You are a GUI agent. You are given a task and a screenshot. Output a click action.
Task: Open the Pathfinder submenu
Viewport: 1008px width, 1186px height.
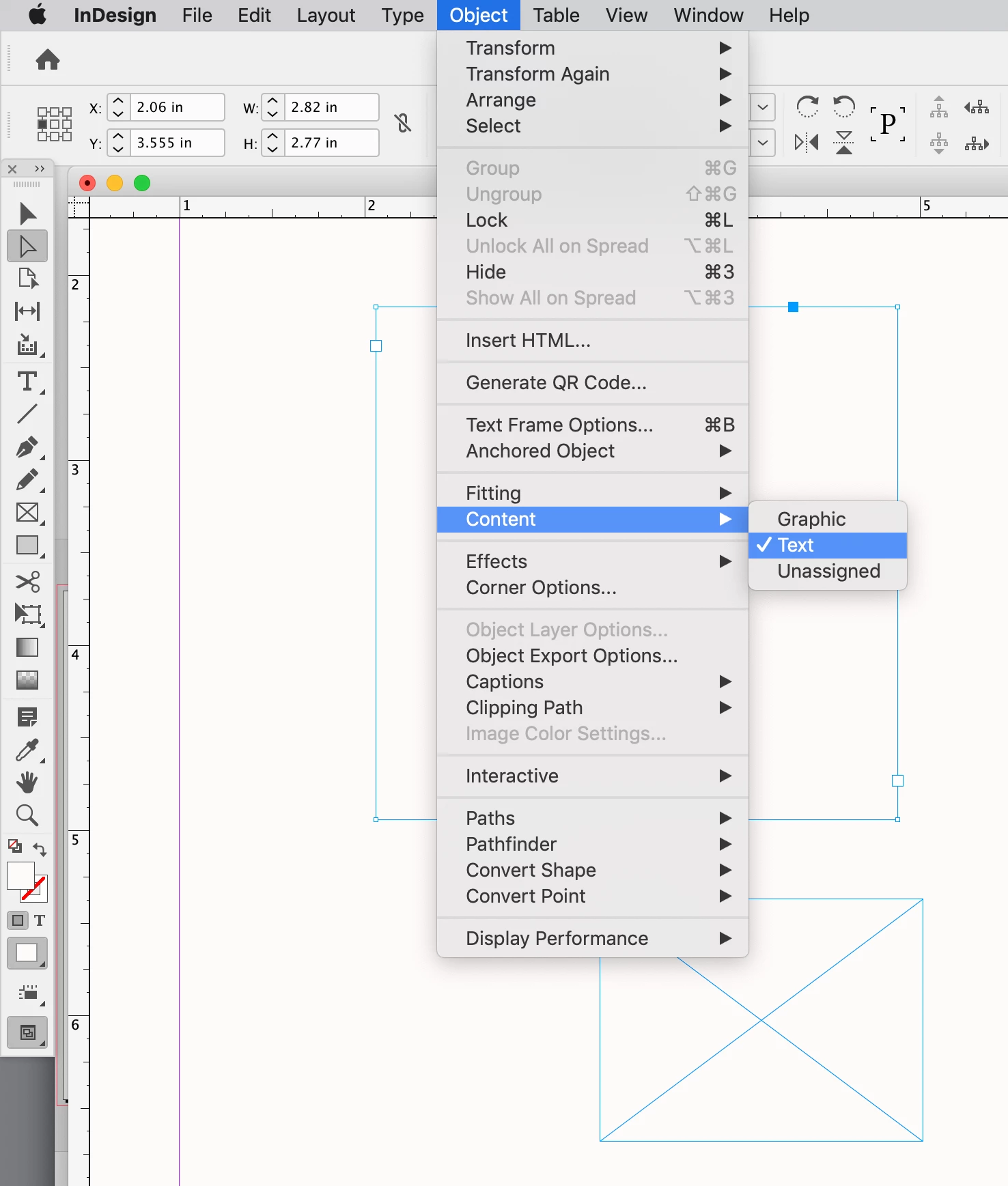click(593, 844)
